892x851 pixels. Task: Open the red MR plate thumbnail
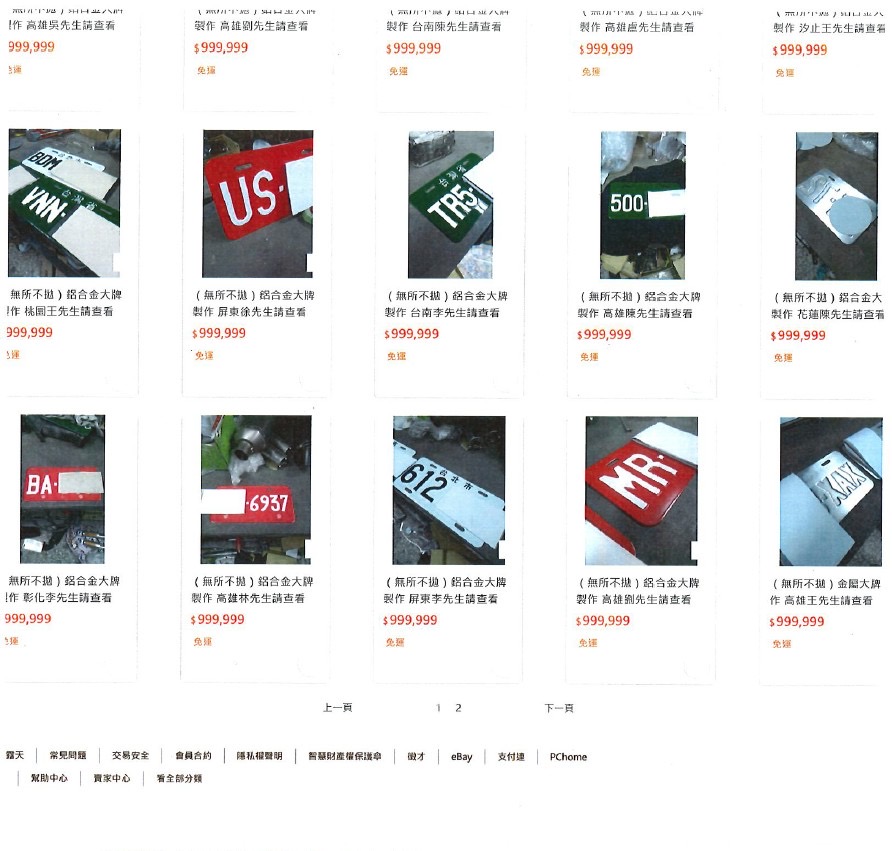642,491
